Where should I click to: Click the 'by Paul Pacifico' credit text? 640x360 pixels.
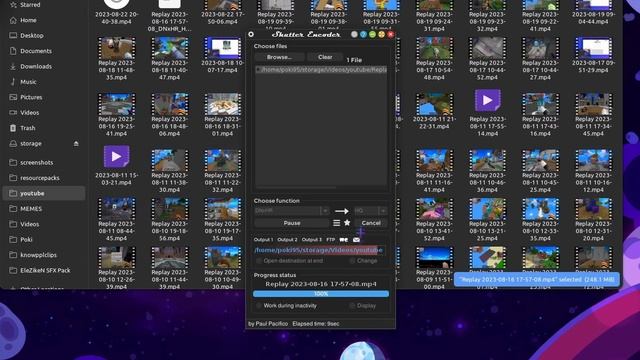point(268,324)
